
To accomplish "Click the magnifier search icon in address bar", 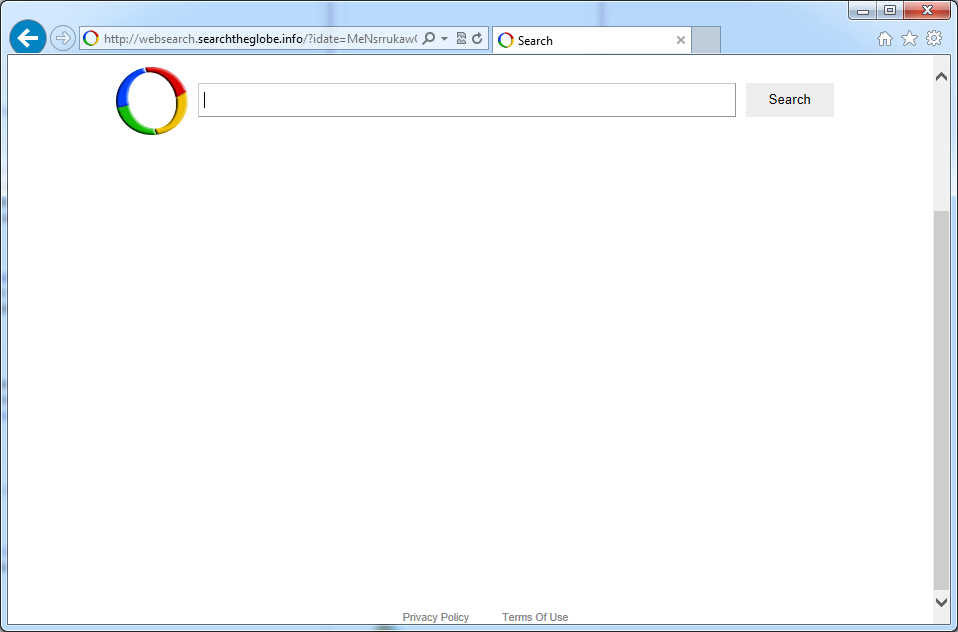I will 429,39.
